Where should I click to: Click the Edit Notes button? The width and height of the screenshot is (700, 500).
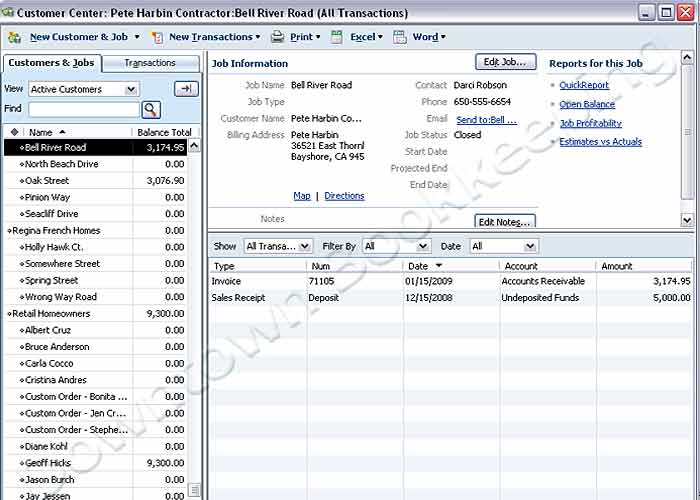click(504, 221)
